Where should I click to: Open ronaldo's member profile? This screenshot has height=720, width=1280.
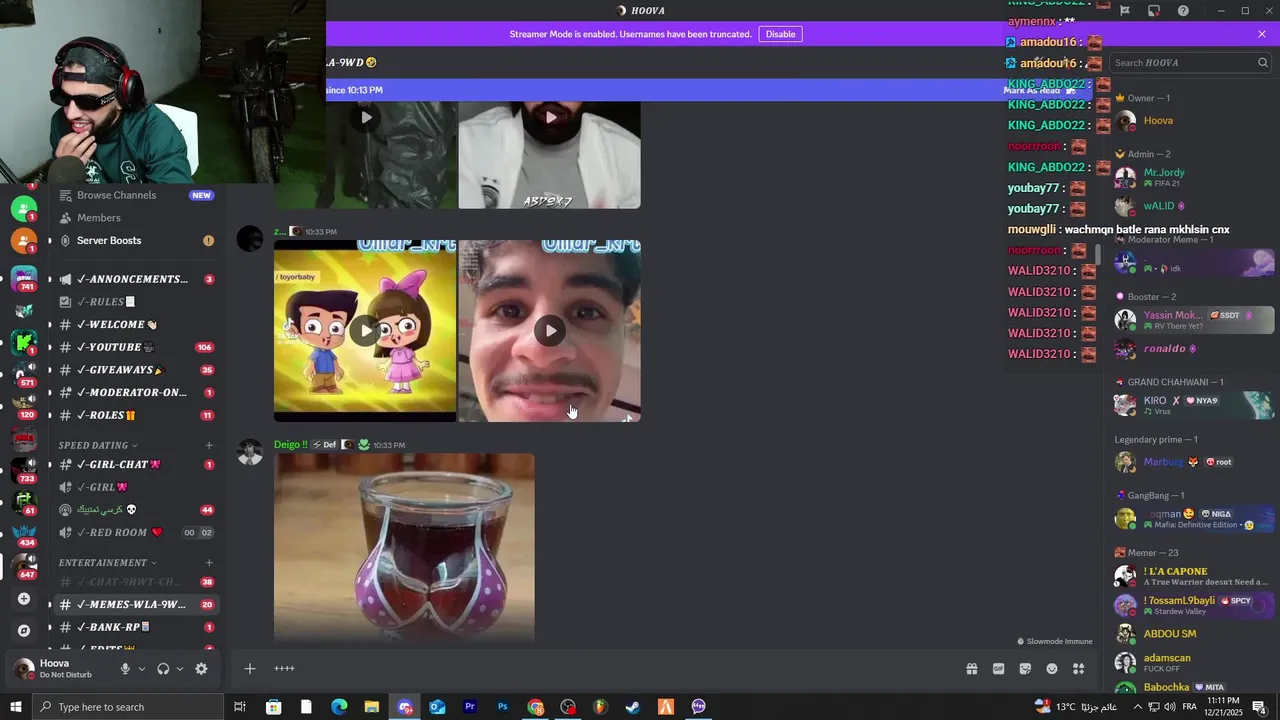pyautogui.click(x=1194, y=349)
